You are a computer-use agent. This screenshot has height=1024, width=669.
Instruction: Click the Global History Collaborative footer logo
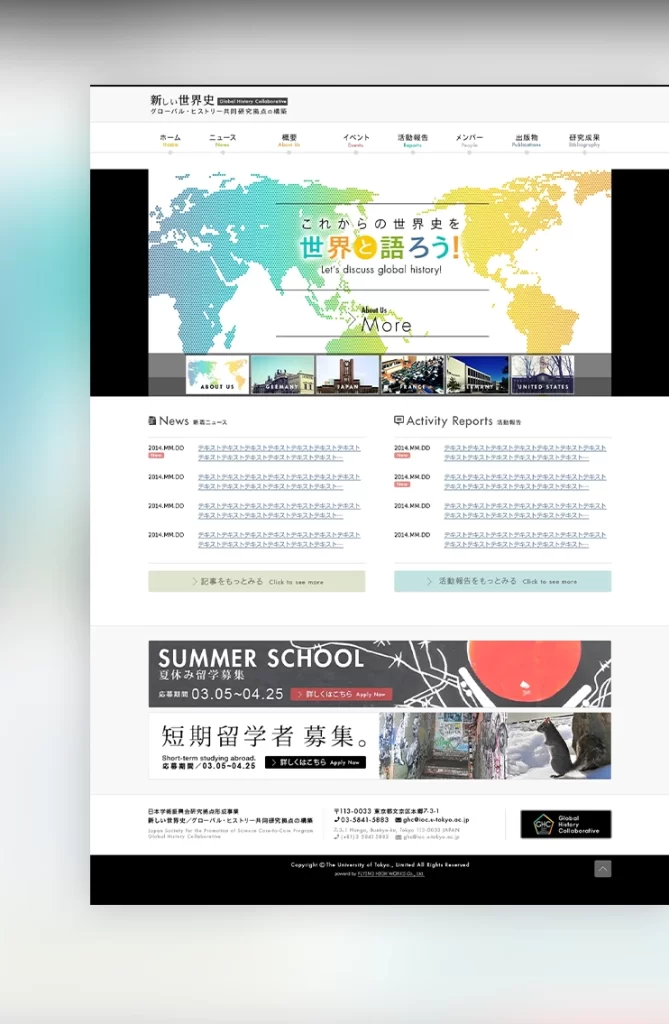pyautogui.click(x=565, y=824)
